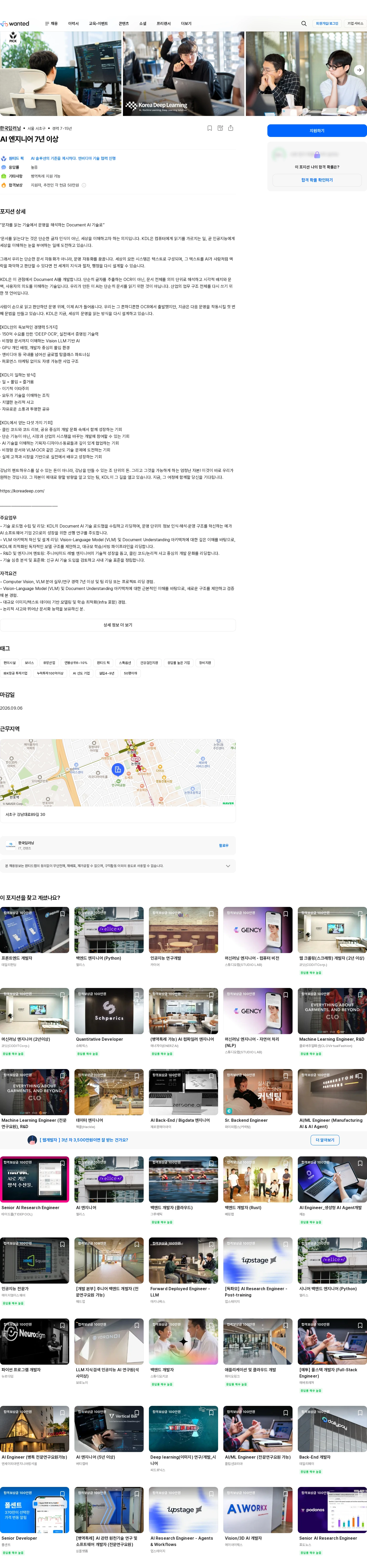This screenshot has width=367, height=1568.
Task: Select the 편의시설 tag
Action: (x=10, y=663)
